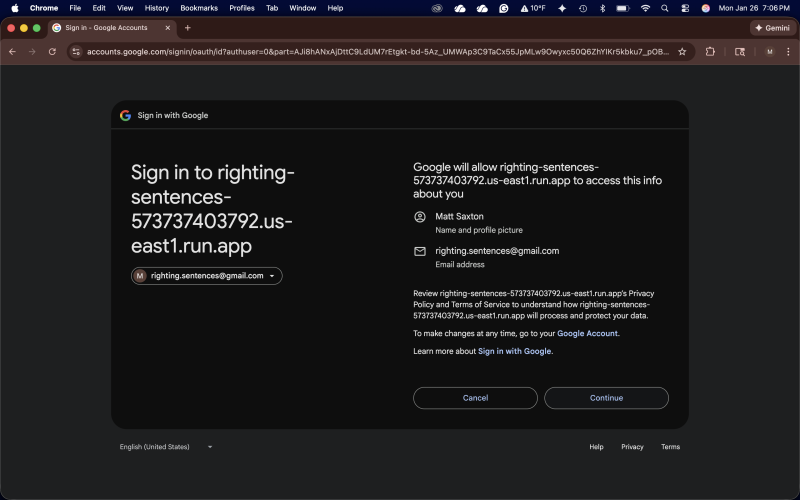Click the Grammarly G menu bar icon

504,8
